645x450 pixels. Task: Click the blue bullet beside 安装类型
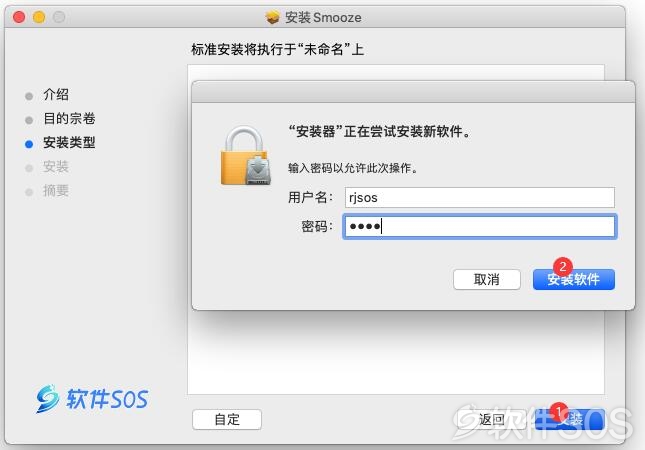[29, 144]
